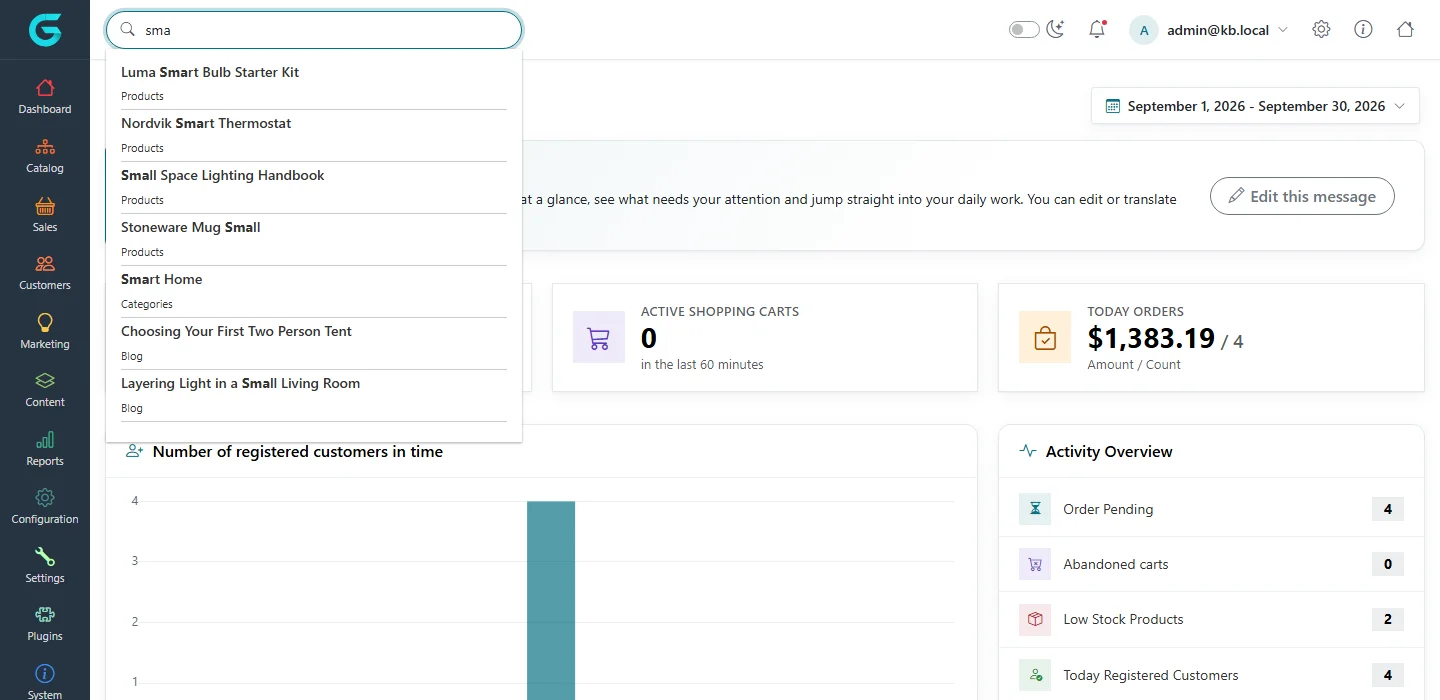
Task: Open Dashboard from the sidebar
Action: tap(45, 97)
